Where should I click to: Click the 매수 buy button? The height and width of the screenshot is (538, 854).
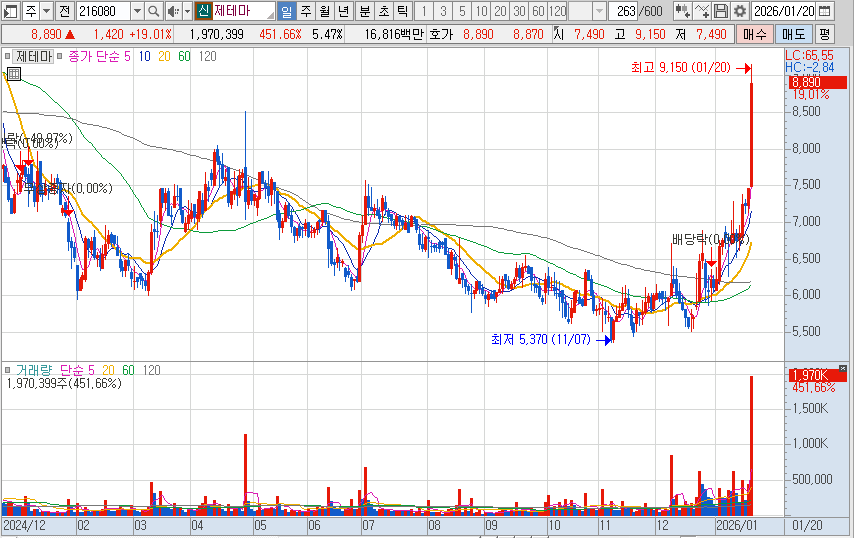754,35
